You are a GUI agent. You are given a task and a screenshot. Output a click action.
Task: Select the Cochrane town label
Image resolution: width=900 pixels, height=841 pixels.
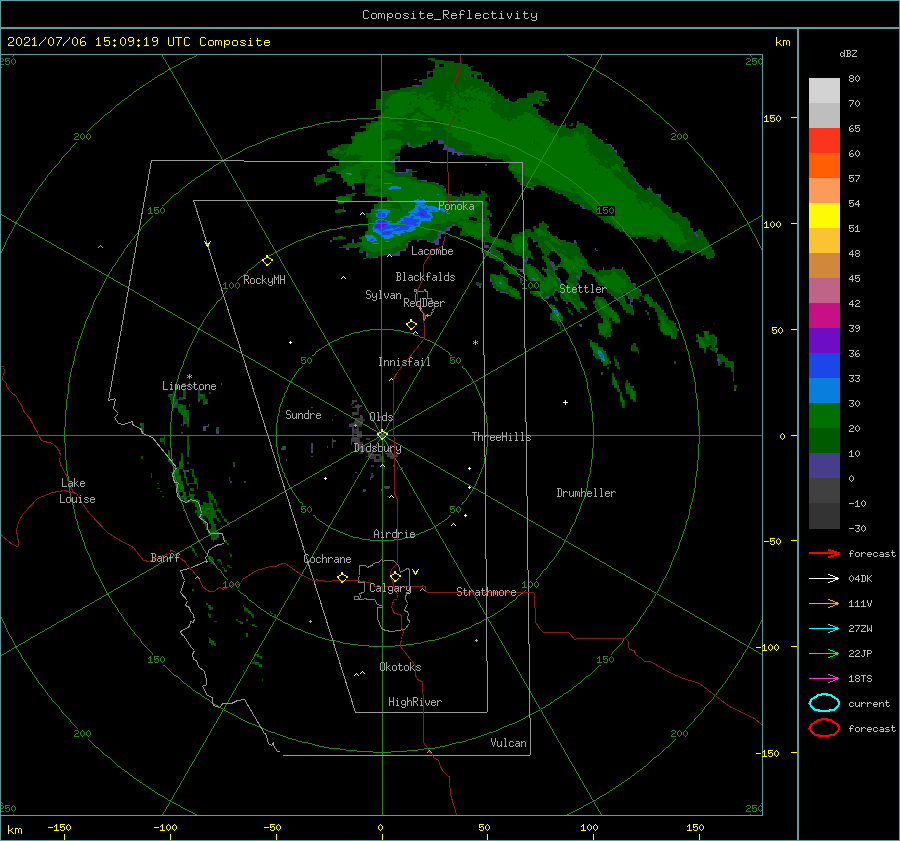[x=327, y=559]
